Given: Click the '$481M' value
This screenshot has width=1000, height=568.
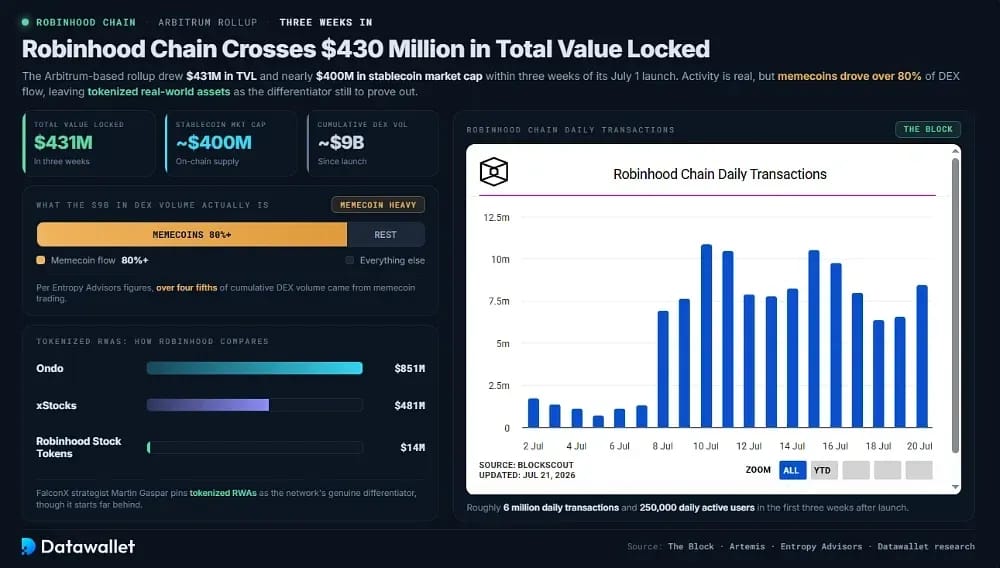Looking at the screenshot, I should click(x=409, y=405).
